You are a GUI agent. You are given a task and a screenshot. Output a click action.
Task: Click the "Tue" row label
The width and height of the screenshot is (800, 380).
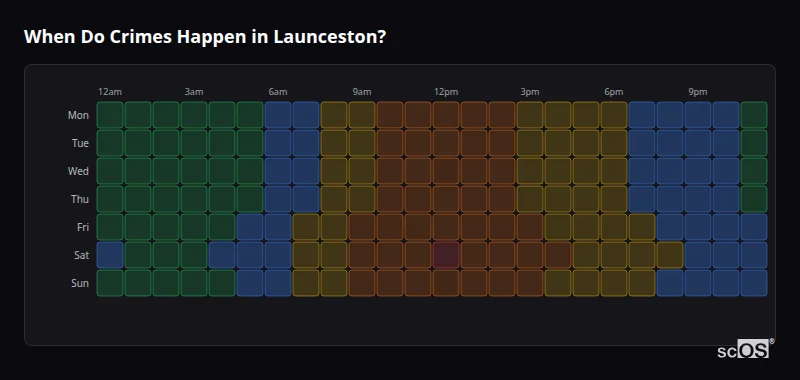[x=80, y=143]
